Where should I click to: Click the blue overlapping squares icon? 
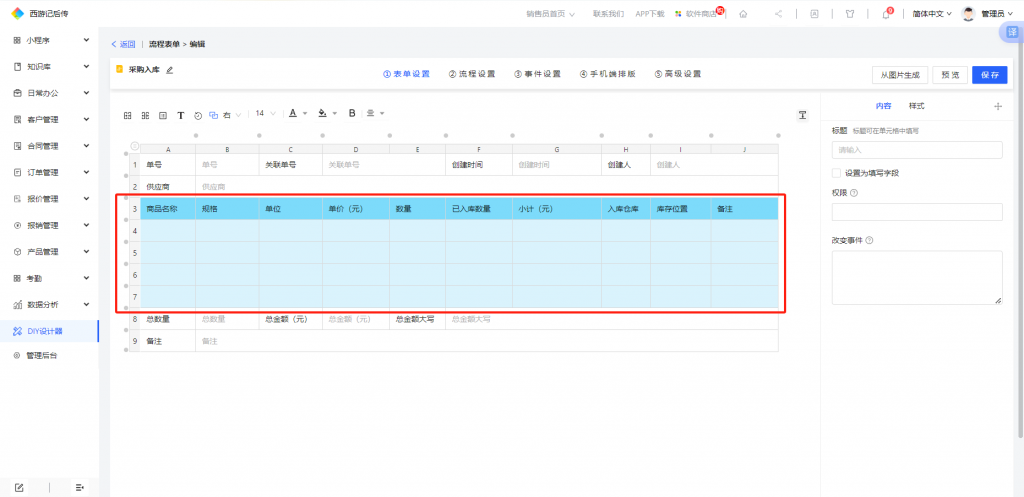[x=214, y=115]
